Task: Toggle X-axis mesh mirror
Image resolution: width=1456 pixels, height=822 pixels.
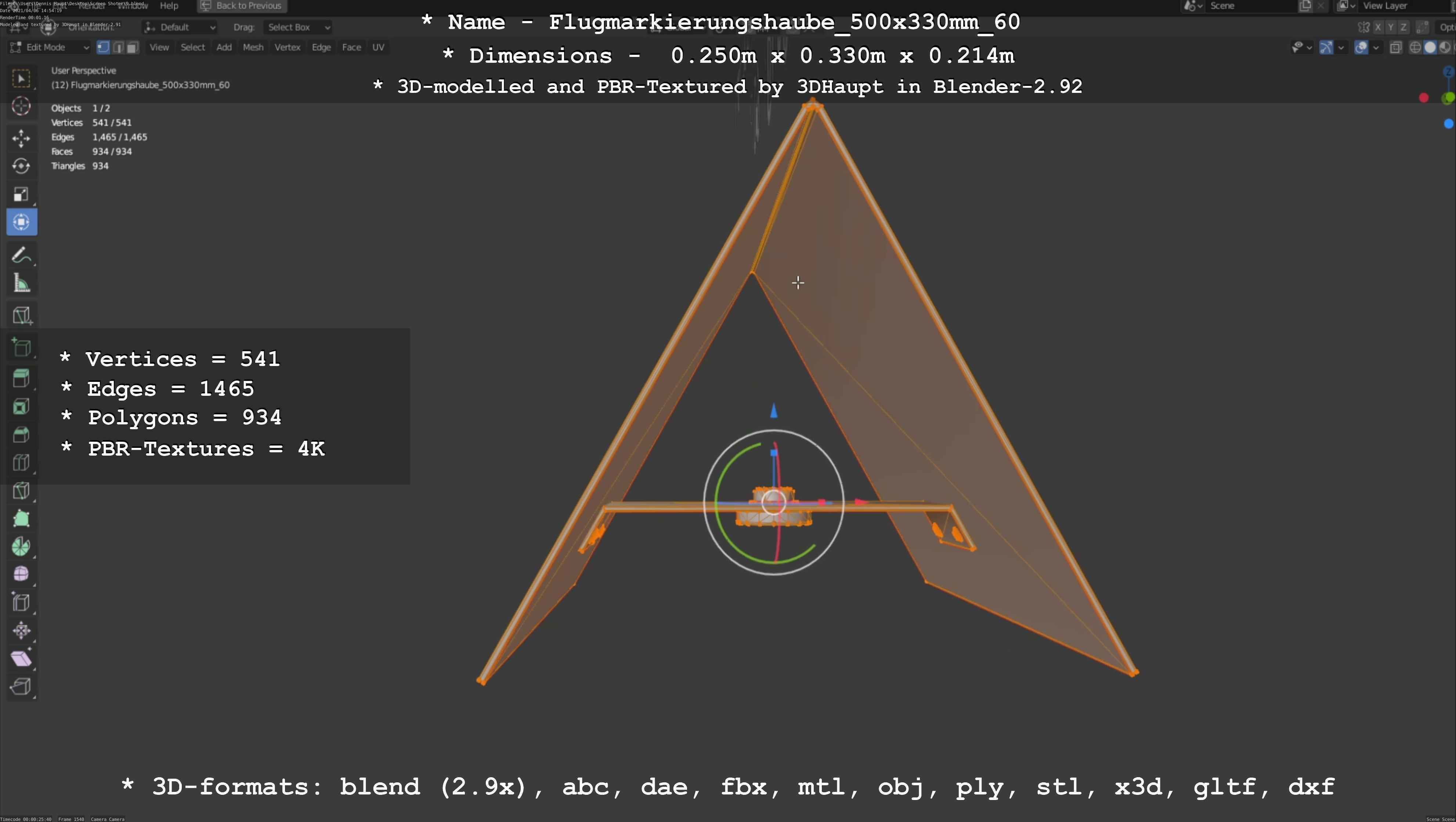Action: (x=1378, y=27)
